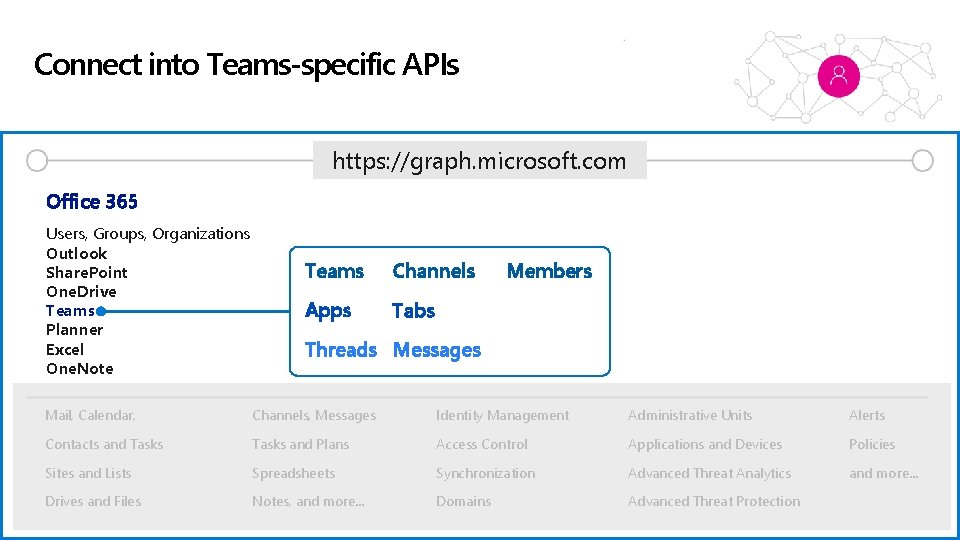Click Threads in the API callout box
Image resolution: width=960 pixels, height=540 pixels.
(x=341, y=350)
